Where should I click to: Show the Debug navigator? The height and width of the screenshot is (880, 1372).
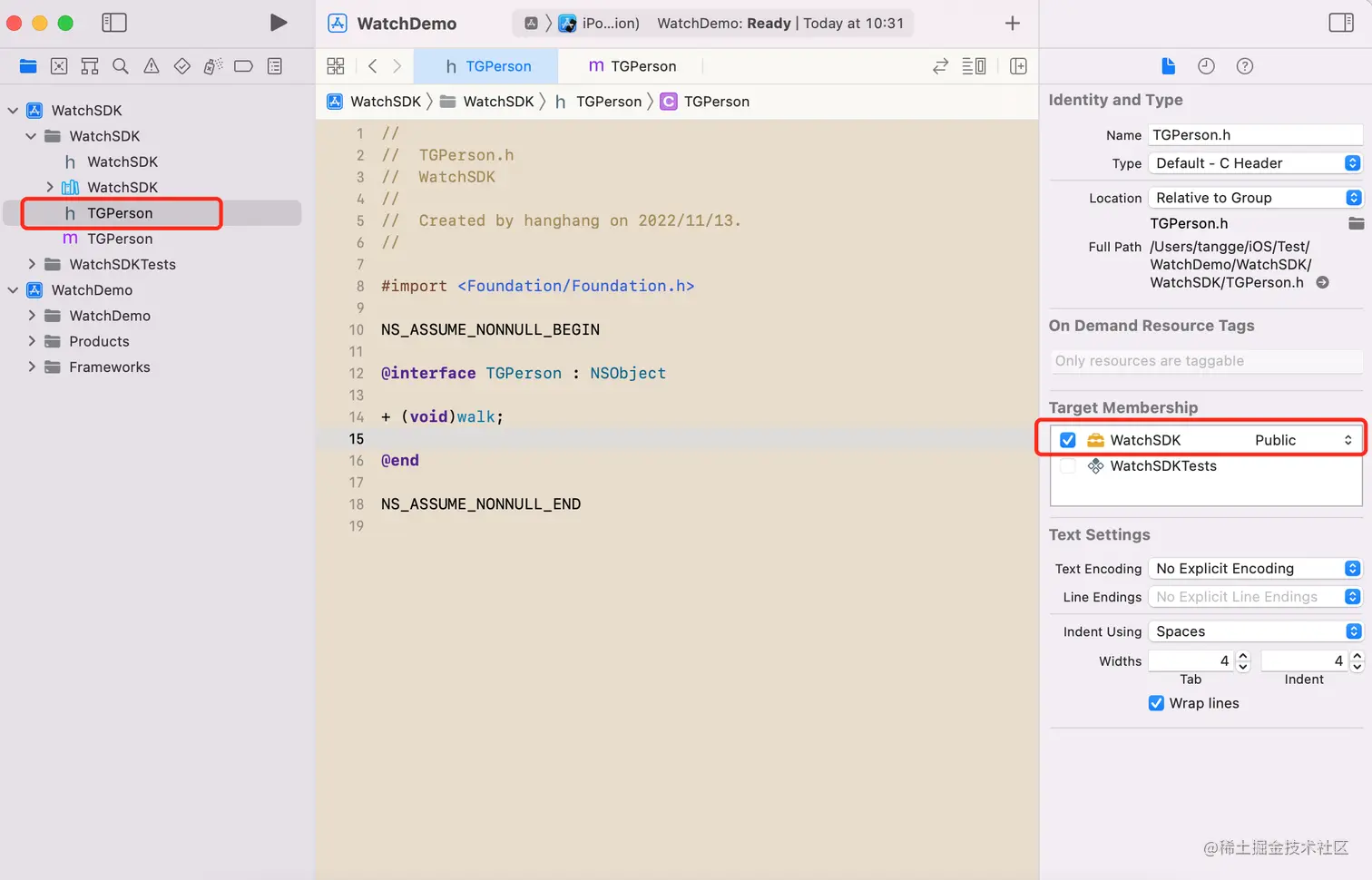point(213,66)
